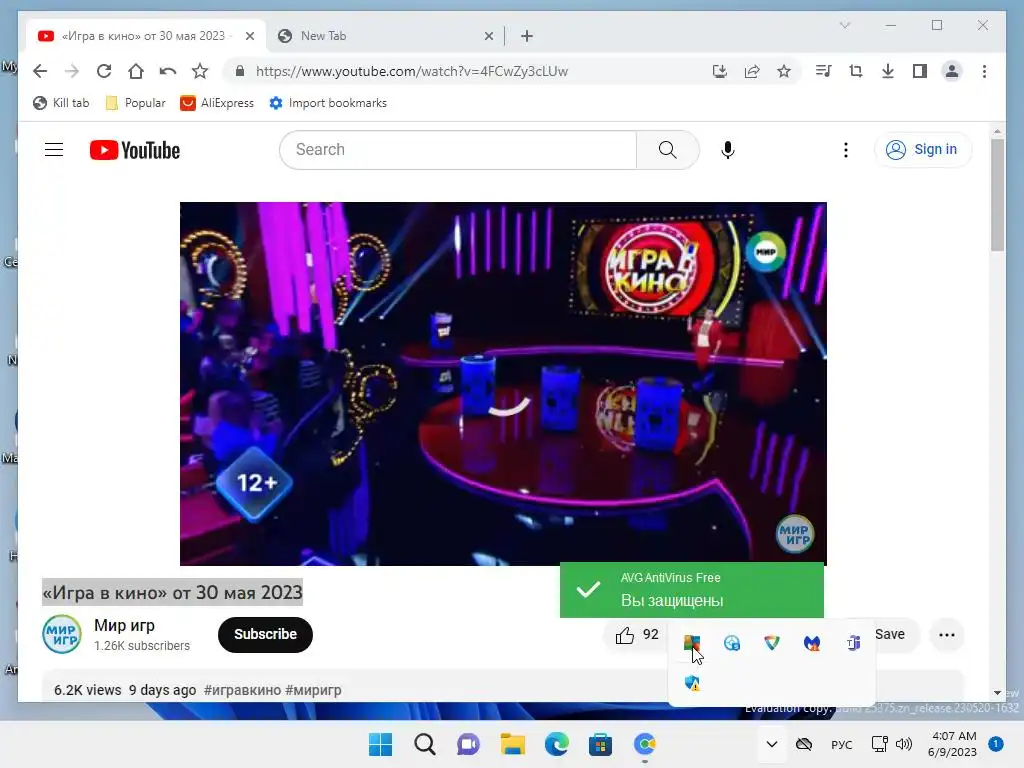Click the star icon left of address bar

pyautogui.click(x=200, y=71)
